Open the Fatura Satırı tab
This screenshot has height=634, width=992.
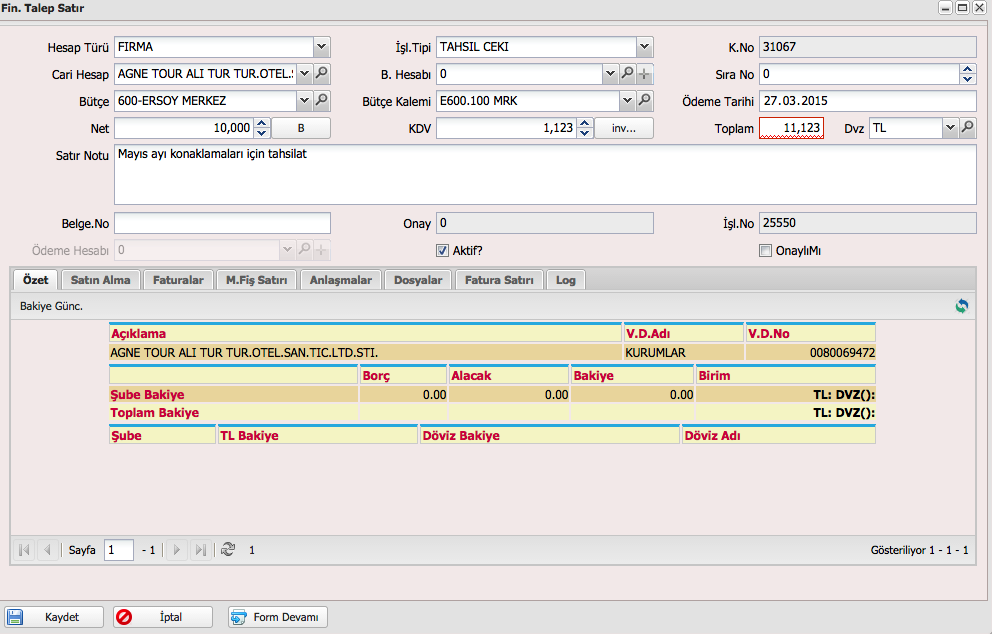(x=499, y=280)
